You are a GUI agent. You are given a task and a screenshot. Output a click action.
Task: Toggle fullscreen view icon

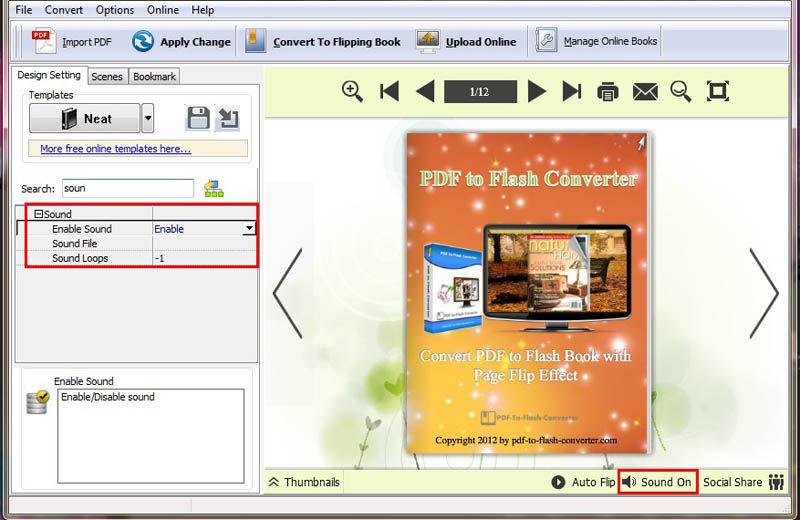coord(717,92)
